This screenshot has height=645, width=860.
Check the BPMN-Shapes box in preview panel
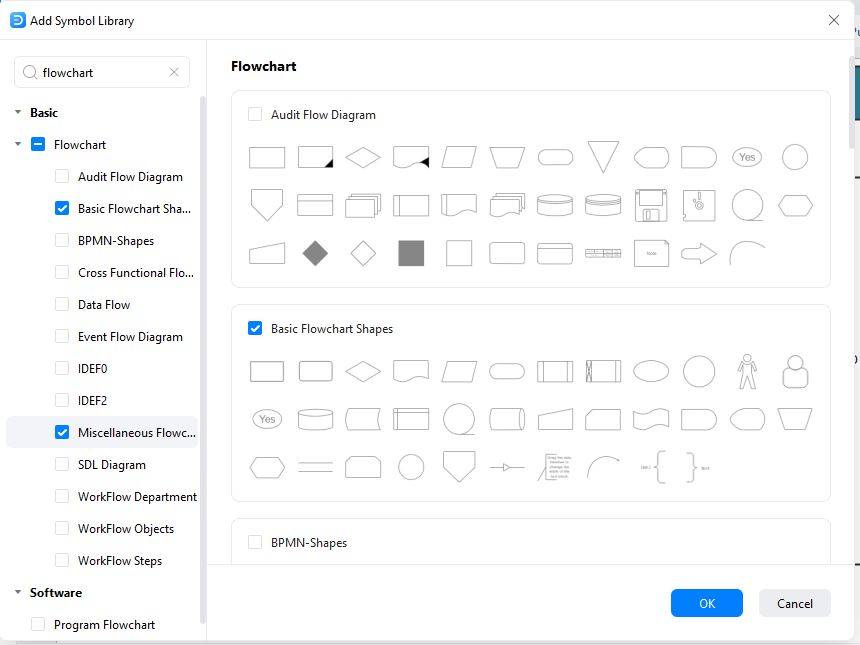255,543
